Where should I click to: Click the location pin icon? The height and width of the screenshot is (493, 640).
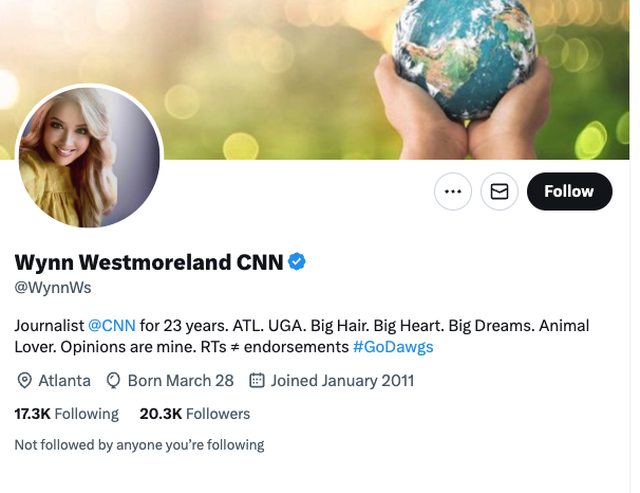pos(25,380)
